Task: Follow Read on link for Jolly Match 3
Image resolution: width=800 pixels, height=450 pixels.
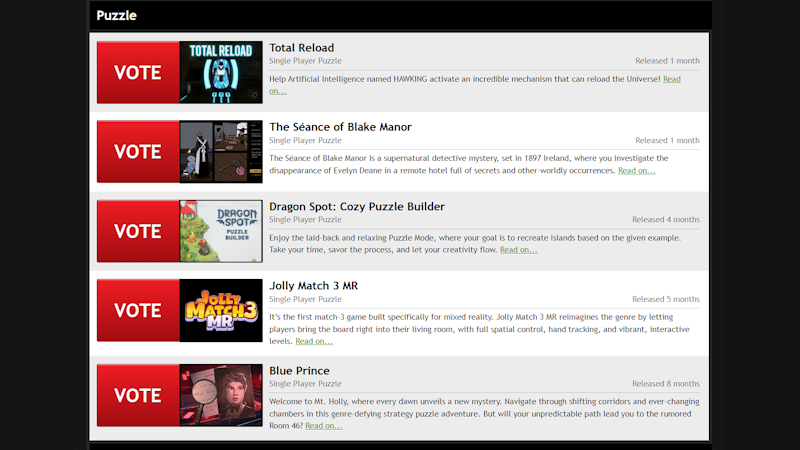Action: (314, 341)
